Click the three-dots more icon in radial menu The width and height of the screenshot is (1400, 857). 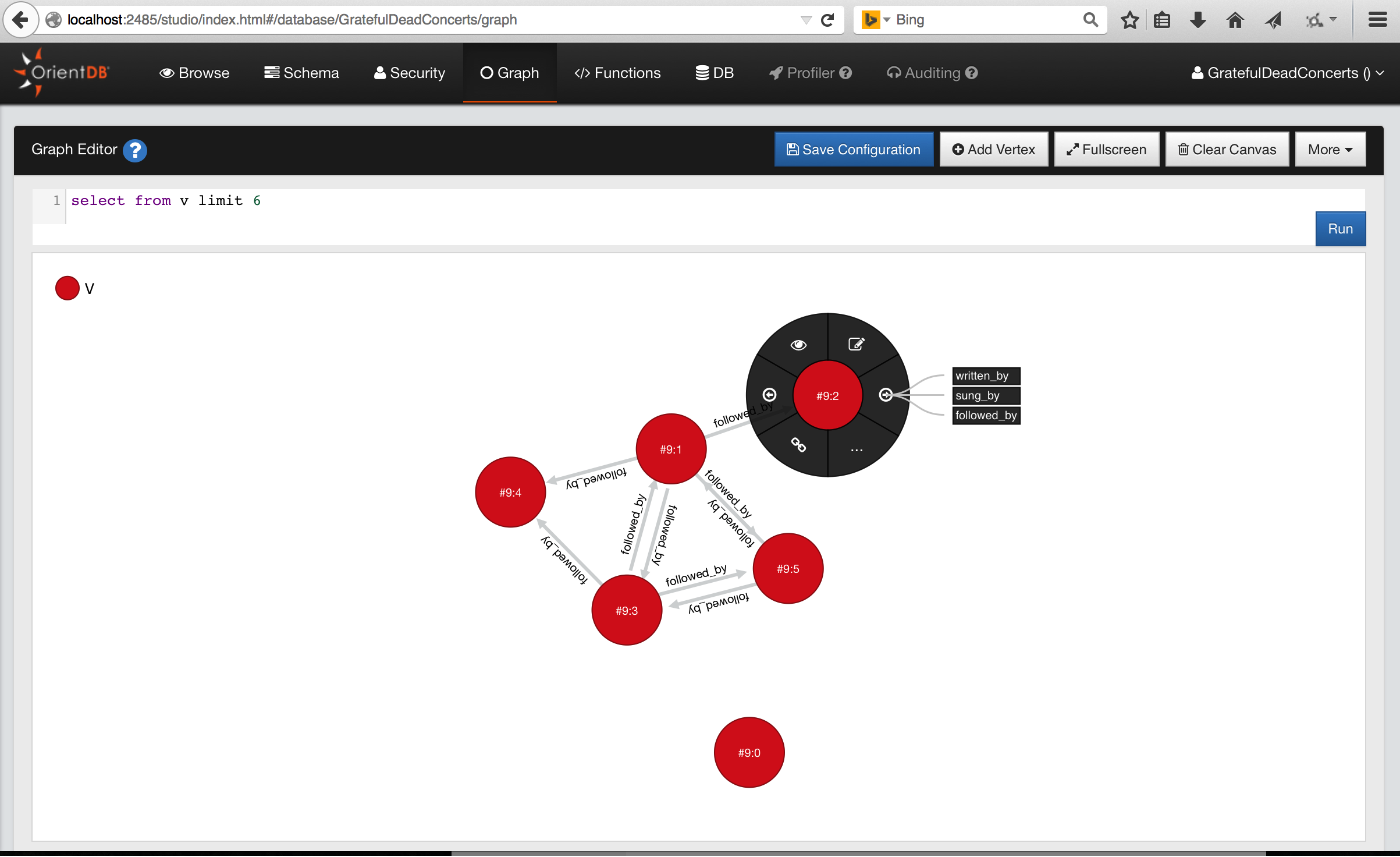857,449
